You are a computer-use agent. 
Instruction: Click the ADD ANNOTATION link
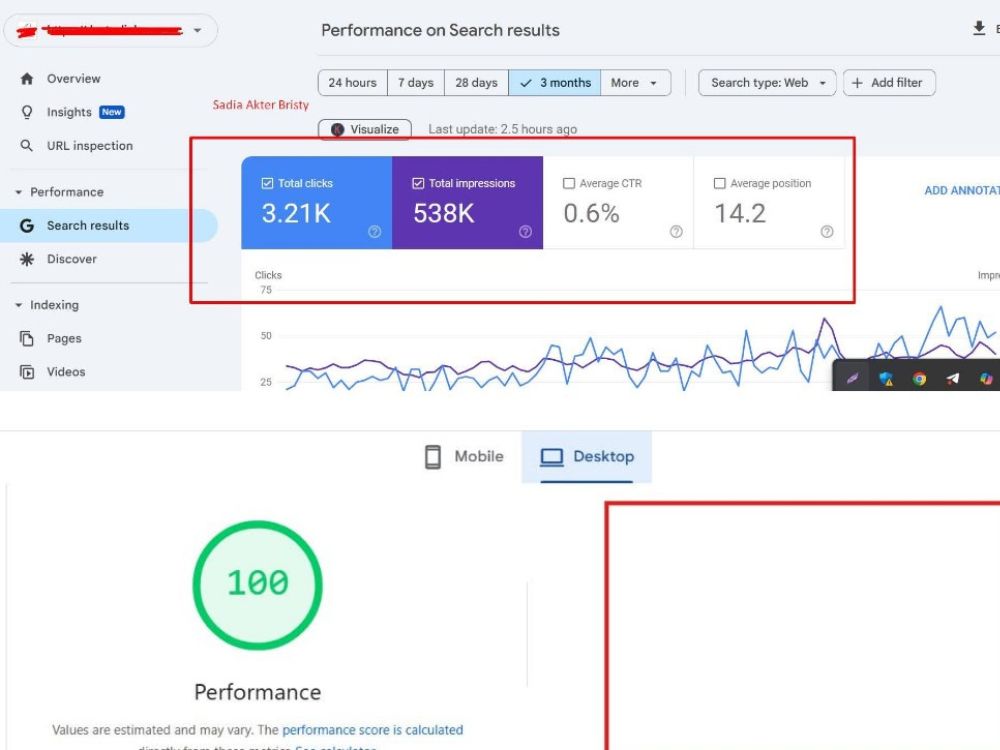click(962, 191)
